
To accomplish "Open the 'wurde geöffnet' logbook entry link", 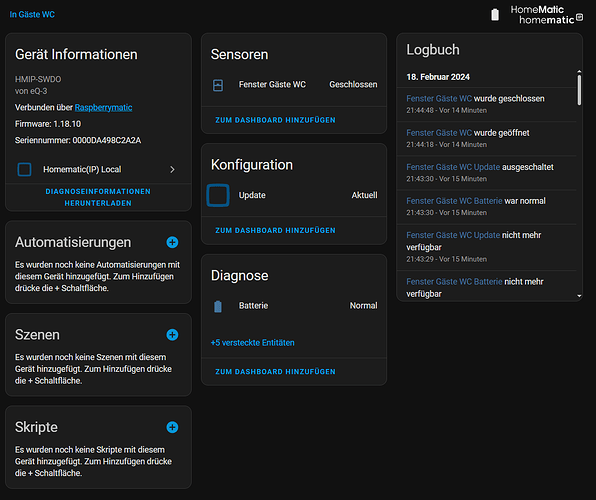I will click(439, 133).
